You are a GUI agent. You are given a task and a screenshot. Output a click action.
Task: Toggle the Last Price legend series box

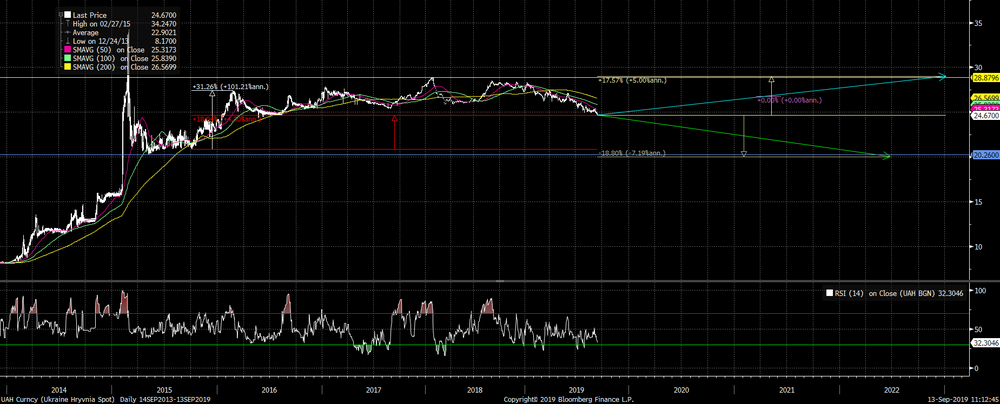[67, 15]
